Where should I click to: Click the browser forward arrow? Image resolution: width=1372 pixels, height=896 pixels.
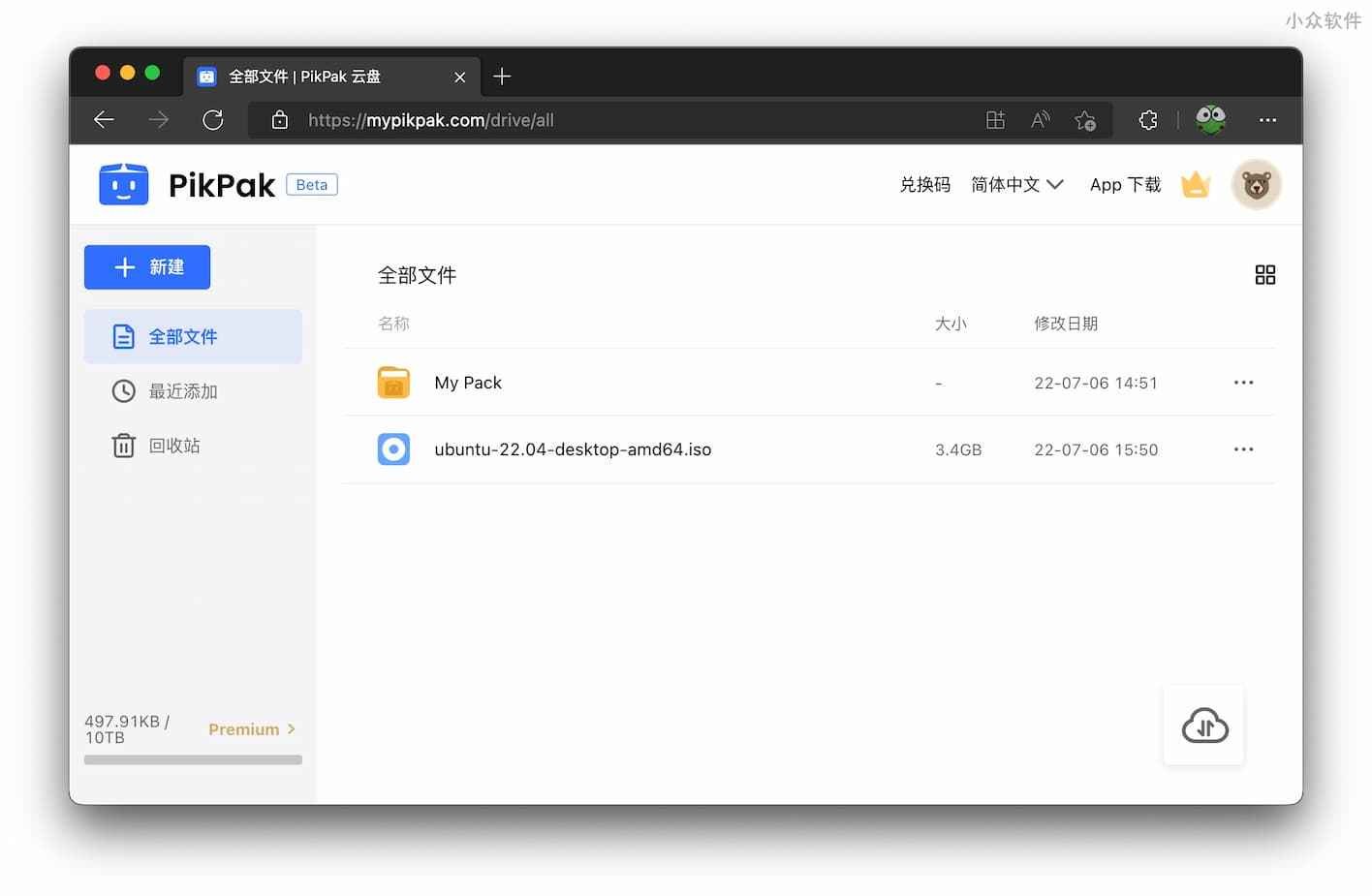tap(158, 120)
